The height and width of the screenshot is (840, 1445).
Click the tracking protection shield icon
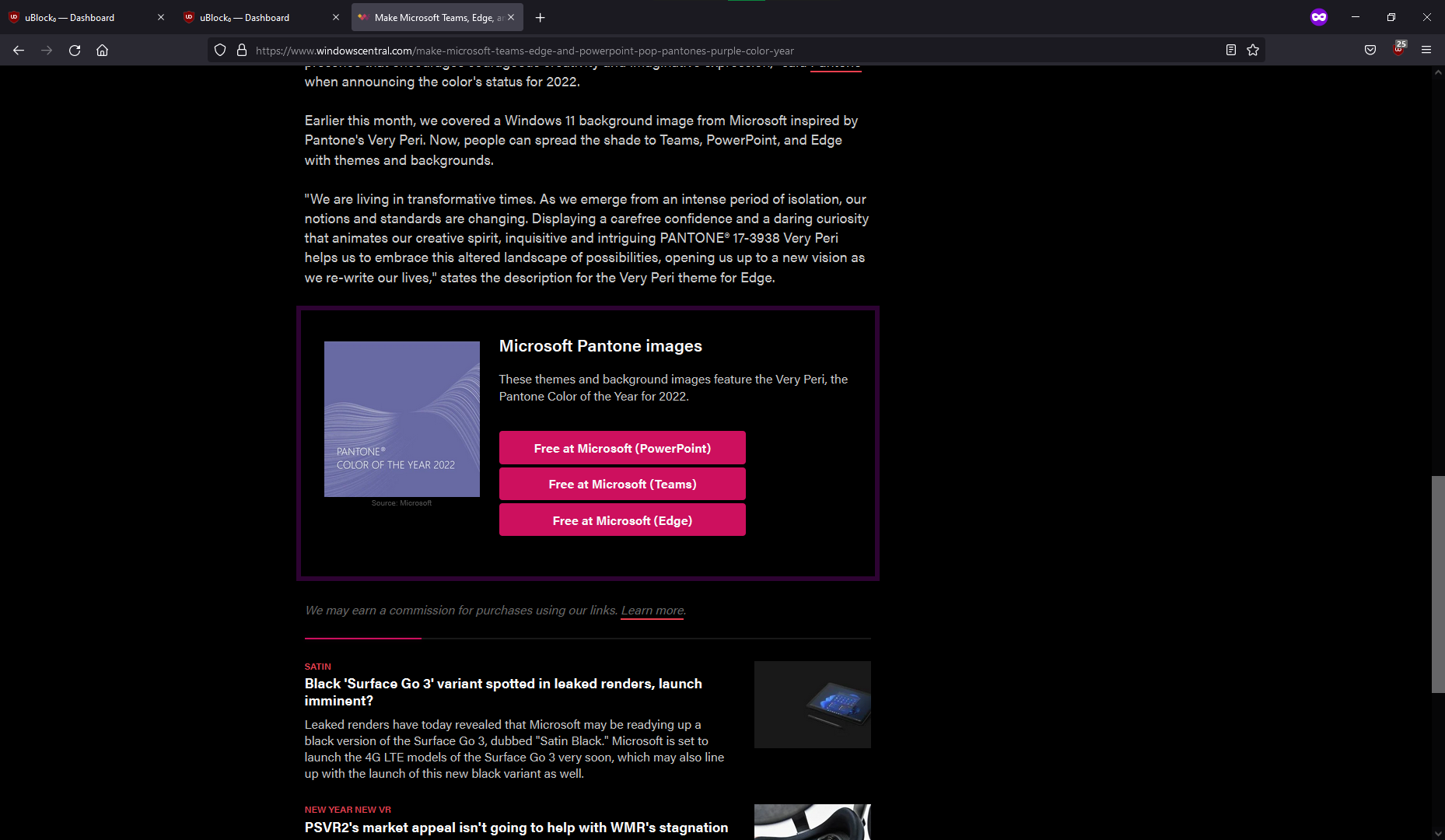pos(220,50)
